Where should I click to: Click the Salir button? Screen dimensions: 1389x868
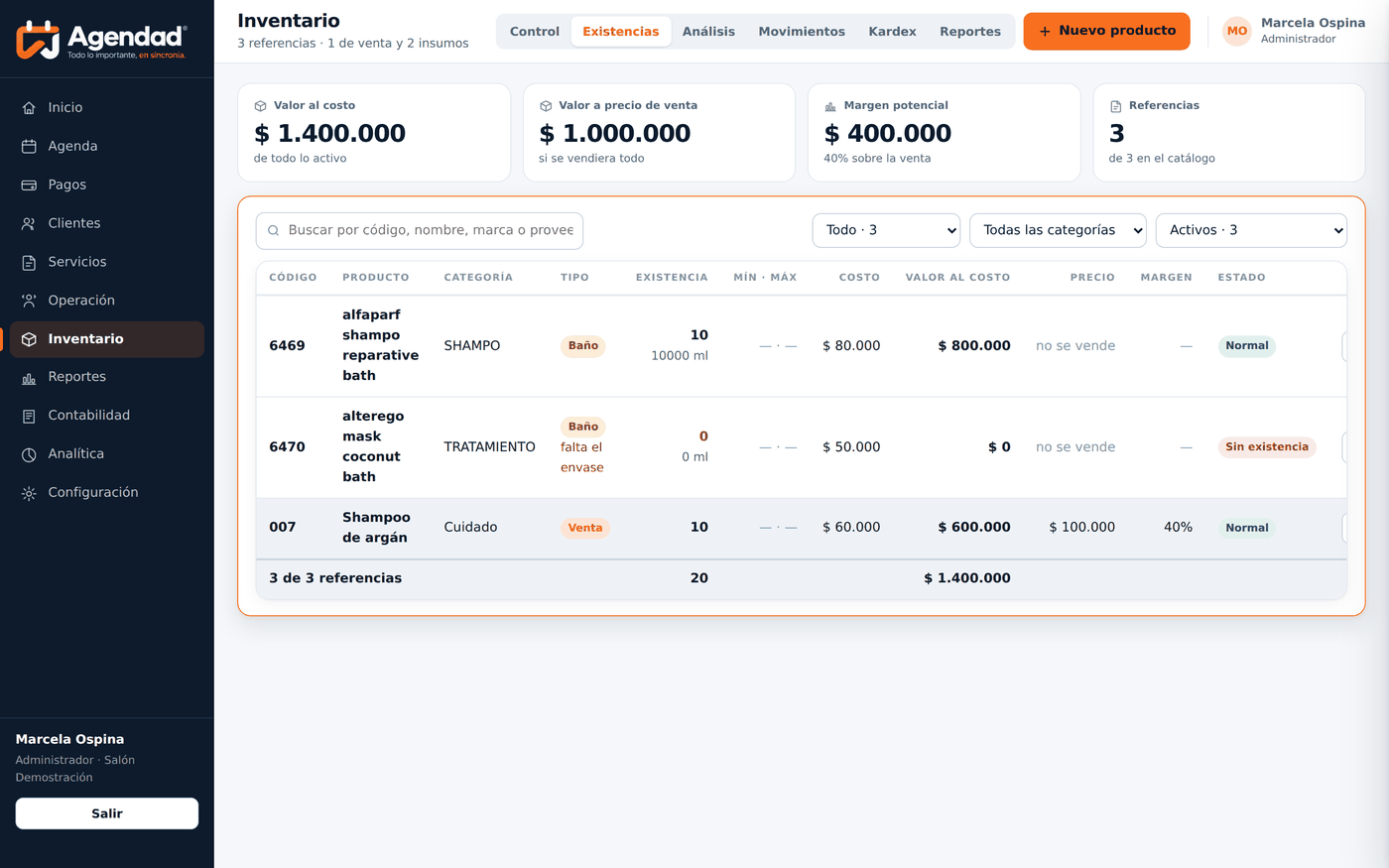[x=107, y=813]
